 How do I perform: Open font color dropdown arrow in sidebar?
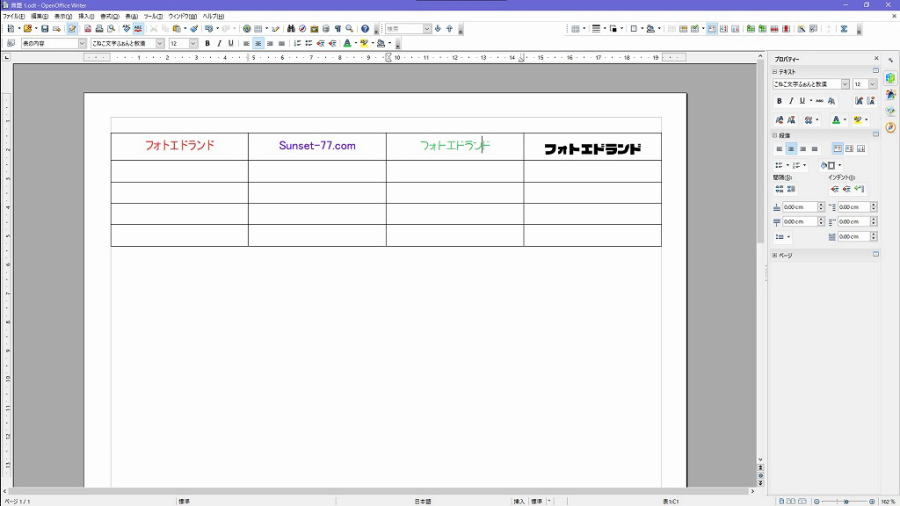click(844, 120)
